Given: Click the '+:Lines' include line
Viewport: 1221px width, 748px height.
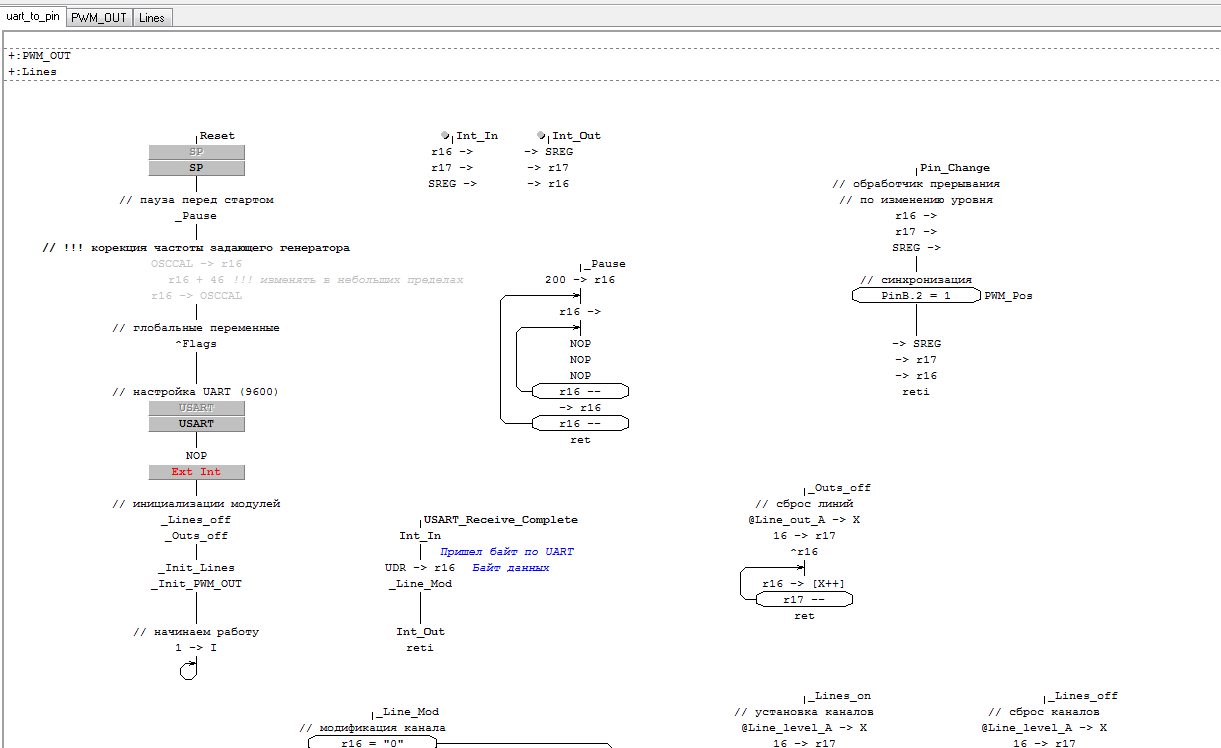Looking at the screenshot, I should click(x=33, y=72).
